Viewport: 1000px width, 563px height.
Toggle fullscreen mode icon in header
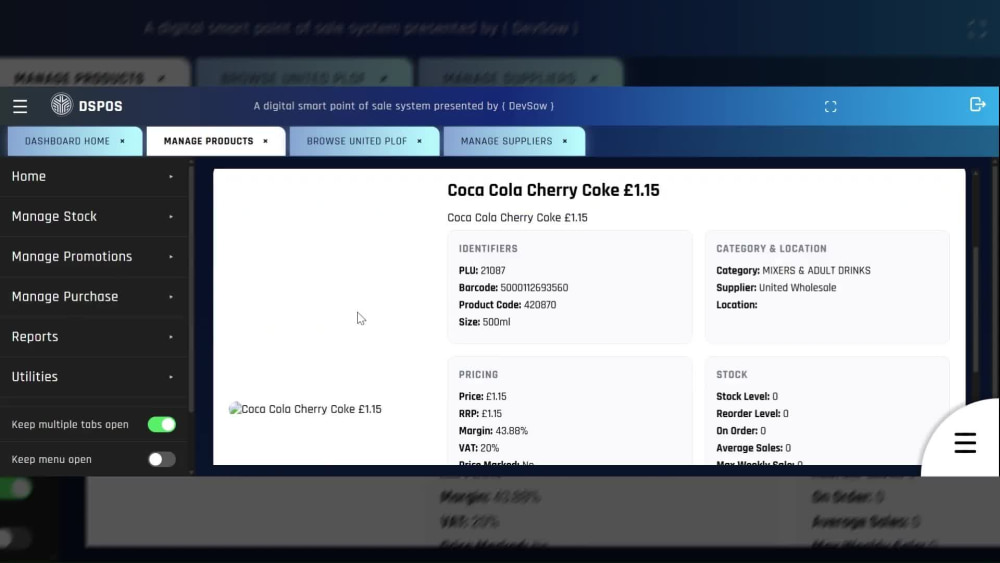tap(830, 106)
